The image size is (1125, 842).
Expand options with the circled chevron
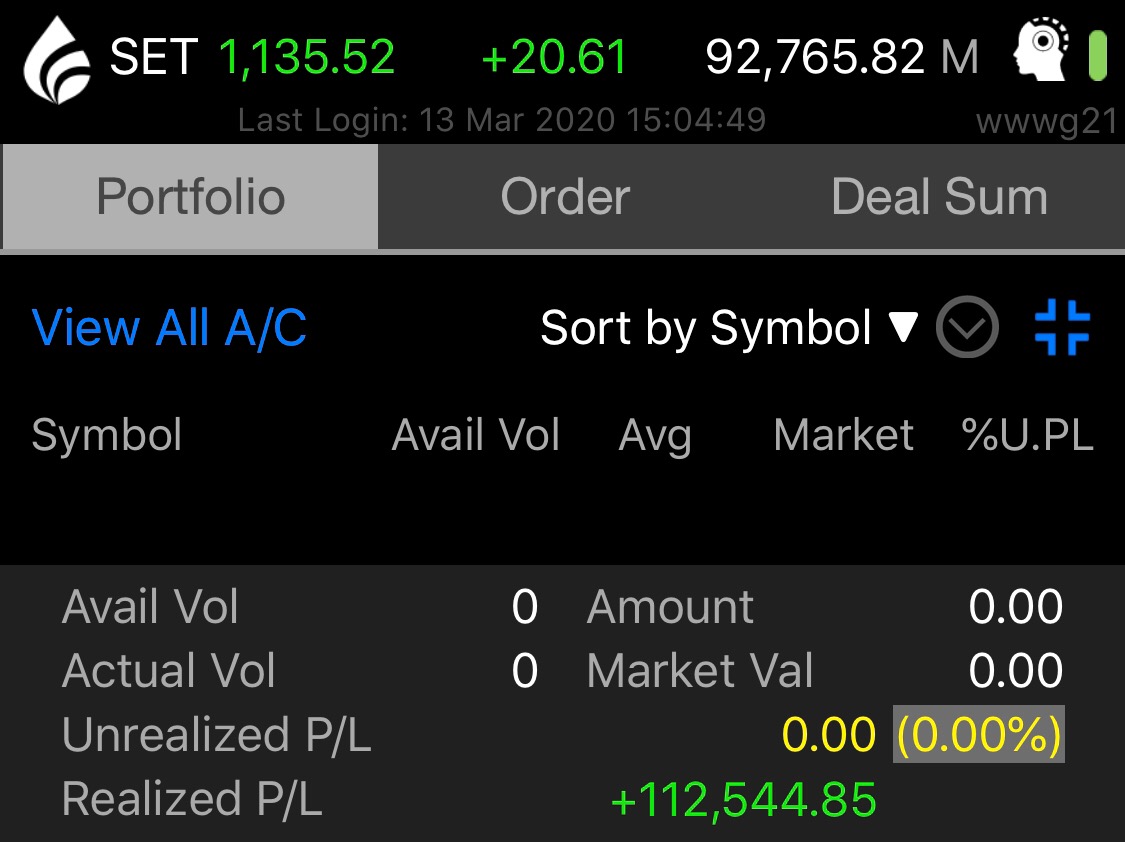[967, 328]
